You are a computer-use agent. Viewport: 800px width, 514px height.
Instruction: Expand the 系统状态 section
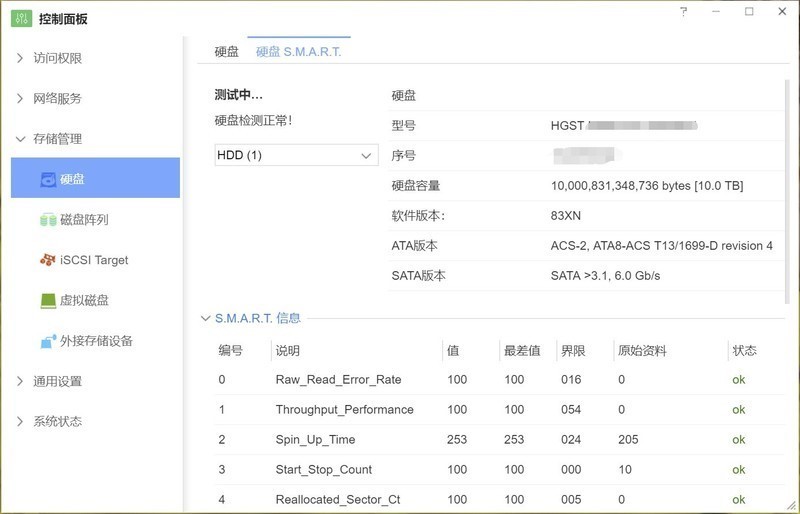coord(20,422)
